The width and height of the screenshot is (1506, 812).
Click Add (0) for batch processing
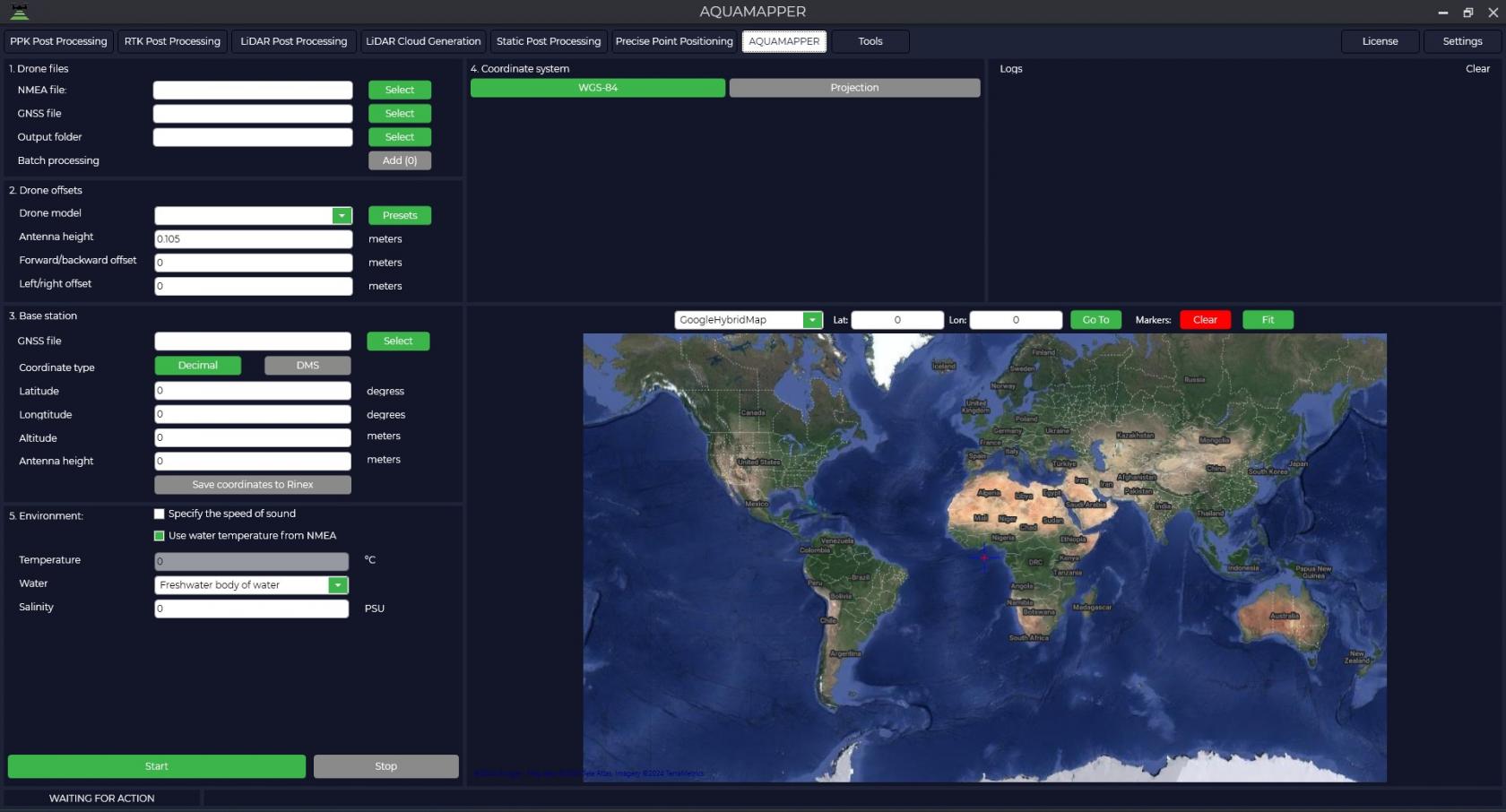click(400, 160)
